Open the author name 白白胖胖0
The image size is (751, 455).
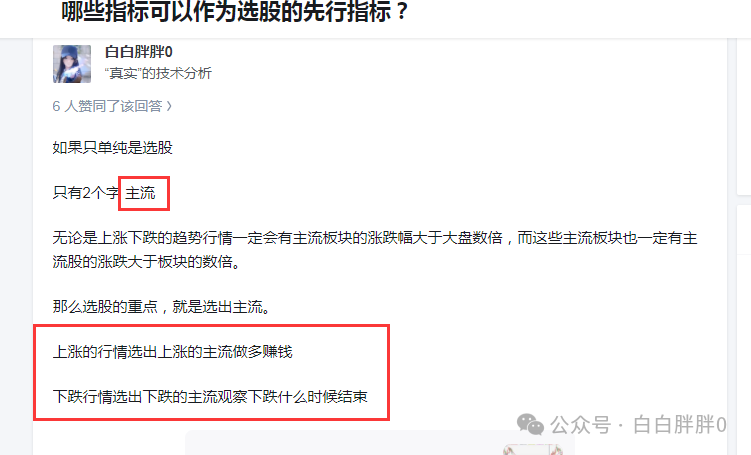tap(138, 52)
